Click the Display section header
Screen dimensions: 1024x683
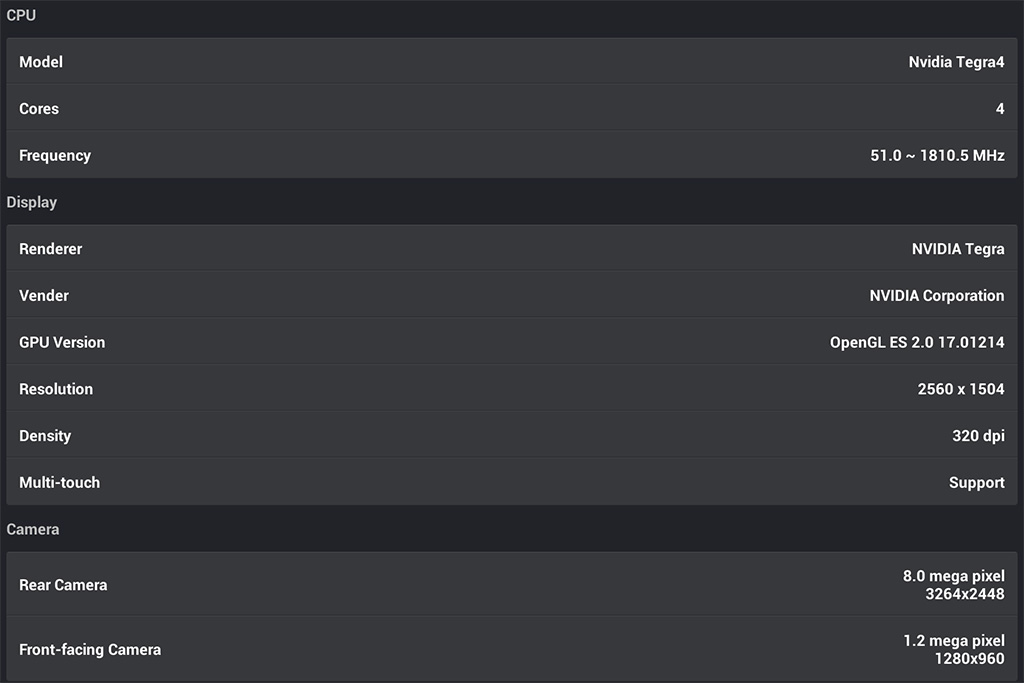click(32, 202)
